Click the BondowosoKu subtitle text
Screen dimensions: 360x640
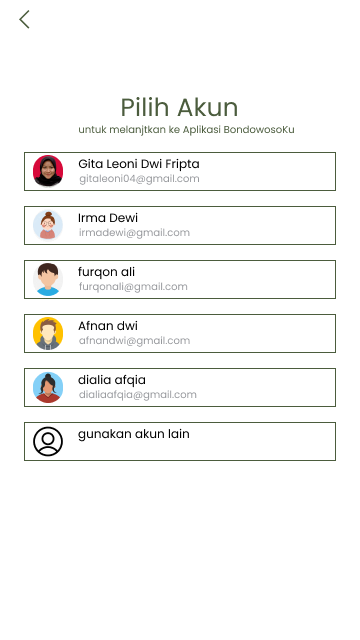coord(187,129)
